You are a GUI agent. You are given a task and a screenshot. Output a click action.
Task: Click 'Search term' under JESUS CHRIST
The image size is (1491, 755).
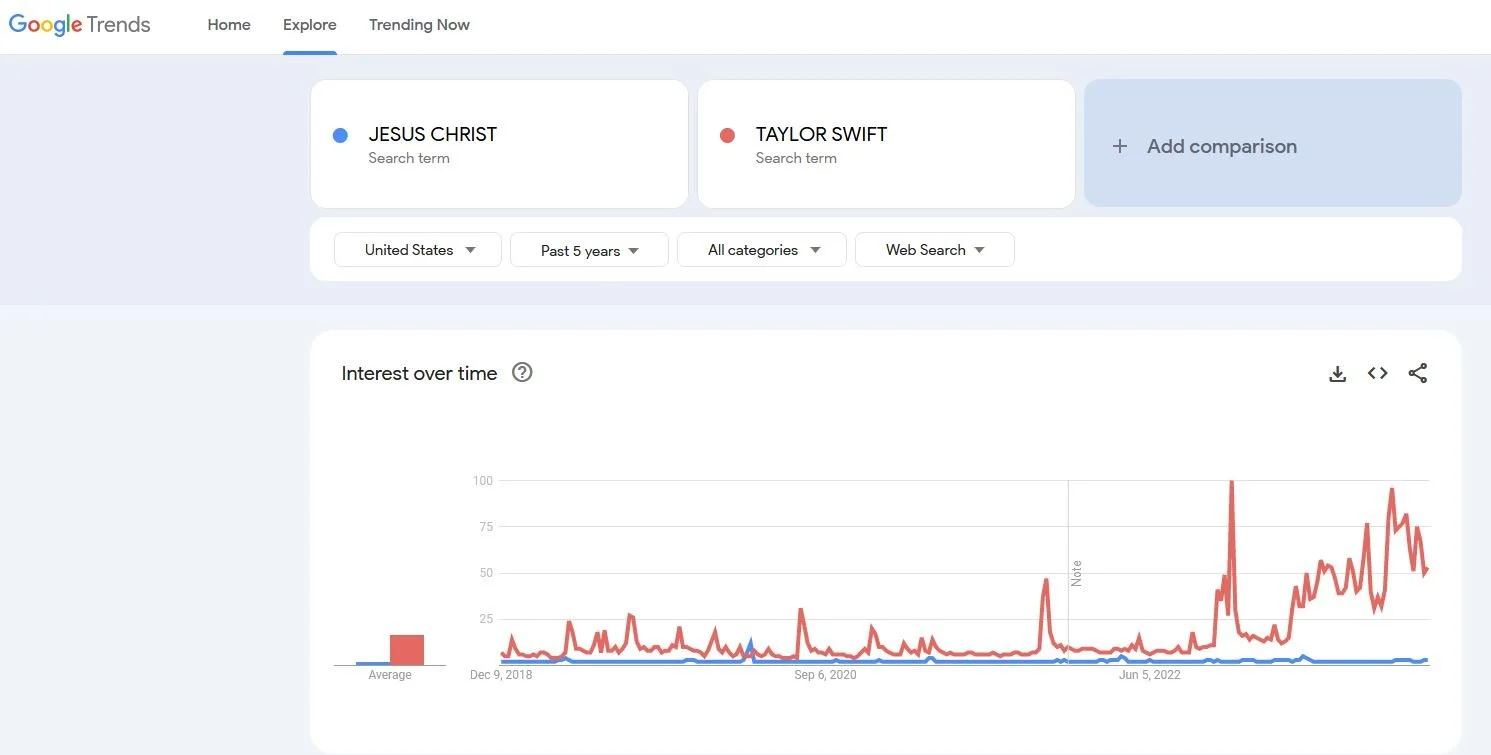409,158
